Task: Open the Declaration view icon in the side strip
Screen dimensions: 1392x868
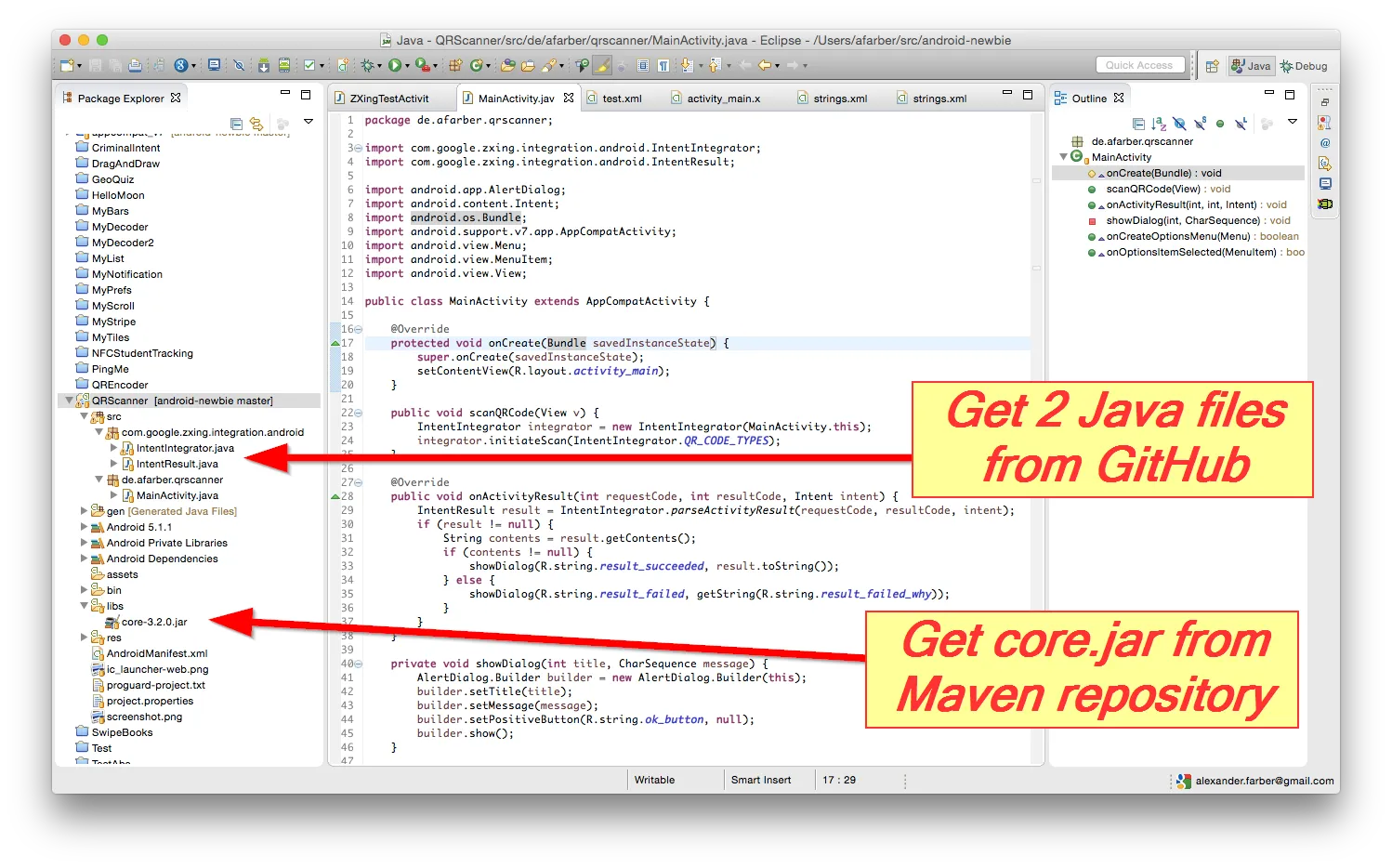Action: click(x=1325, y=163)
